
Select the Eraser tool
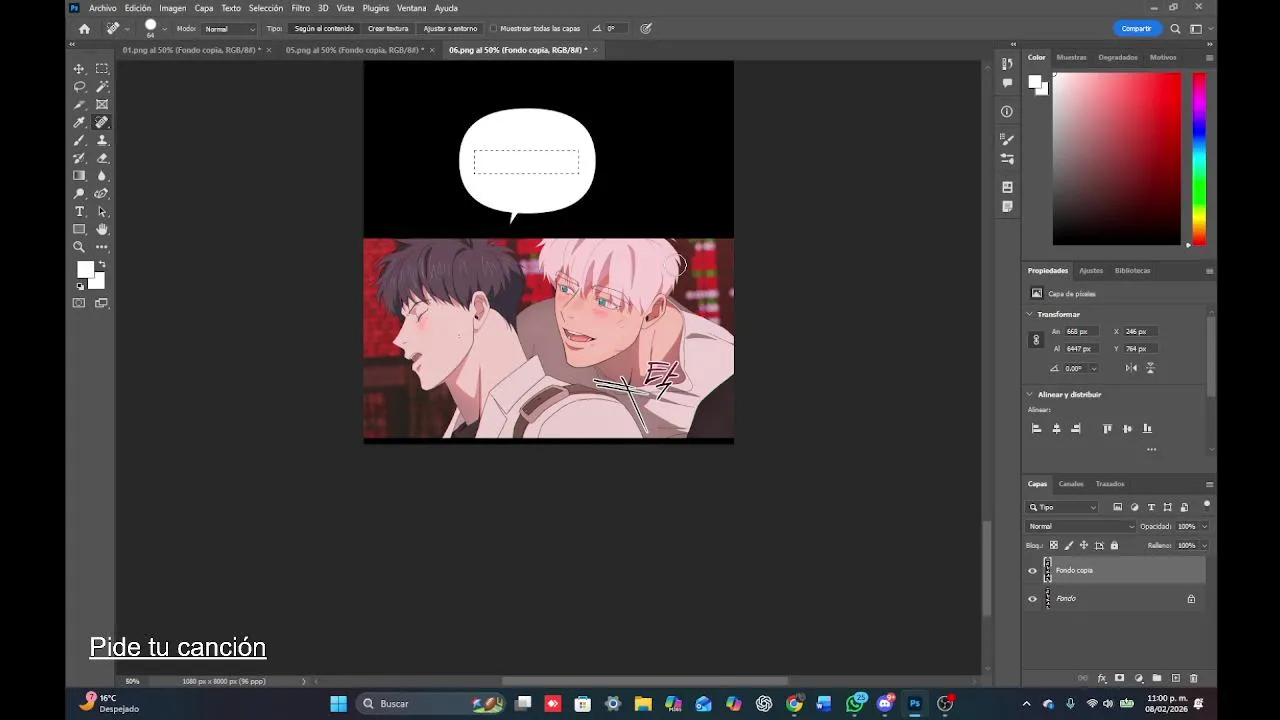pos(102,158)
